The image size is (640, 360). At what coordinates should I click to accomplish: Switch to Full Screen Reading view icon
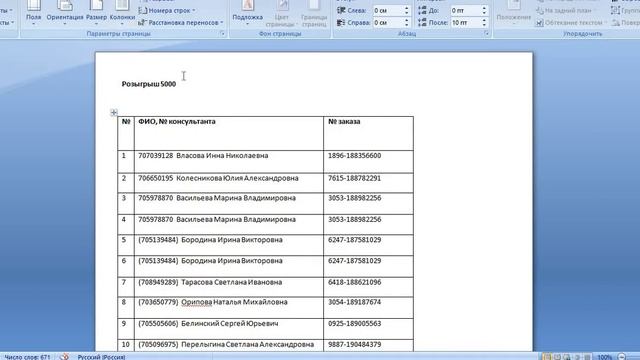[x=557, y=357]
